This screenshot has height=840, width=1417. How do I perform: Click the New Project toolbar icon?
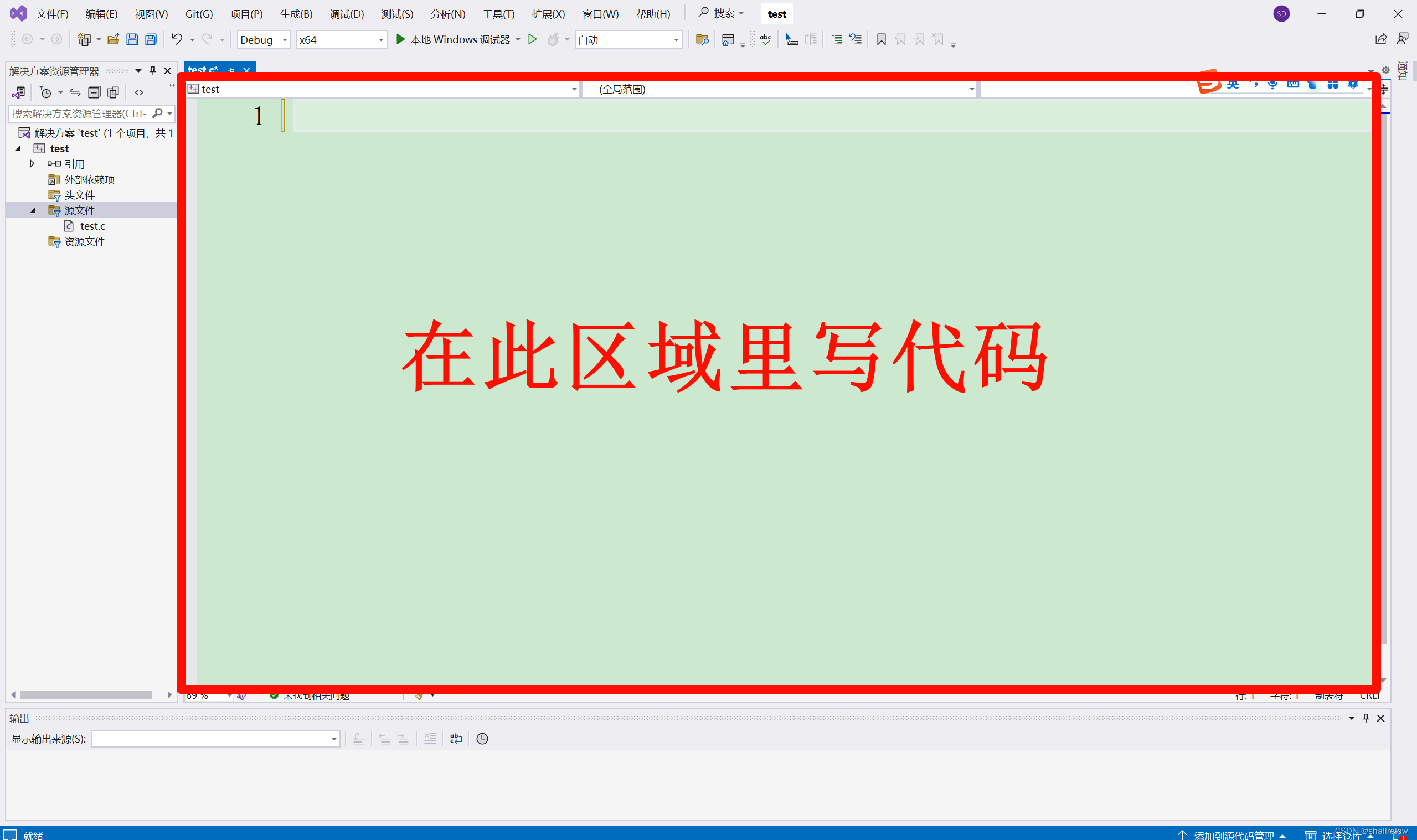[84, 40]
